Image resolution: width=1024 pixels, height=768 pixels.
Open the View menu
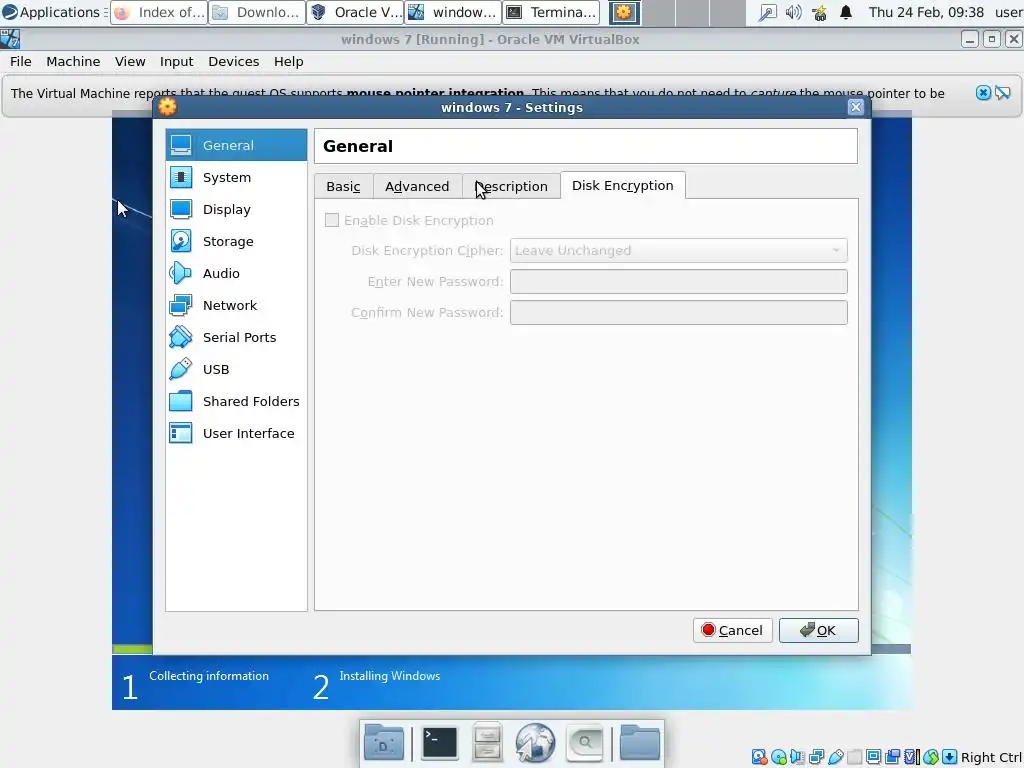point(130,61)
